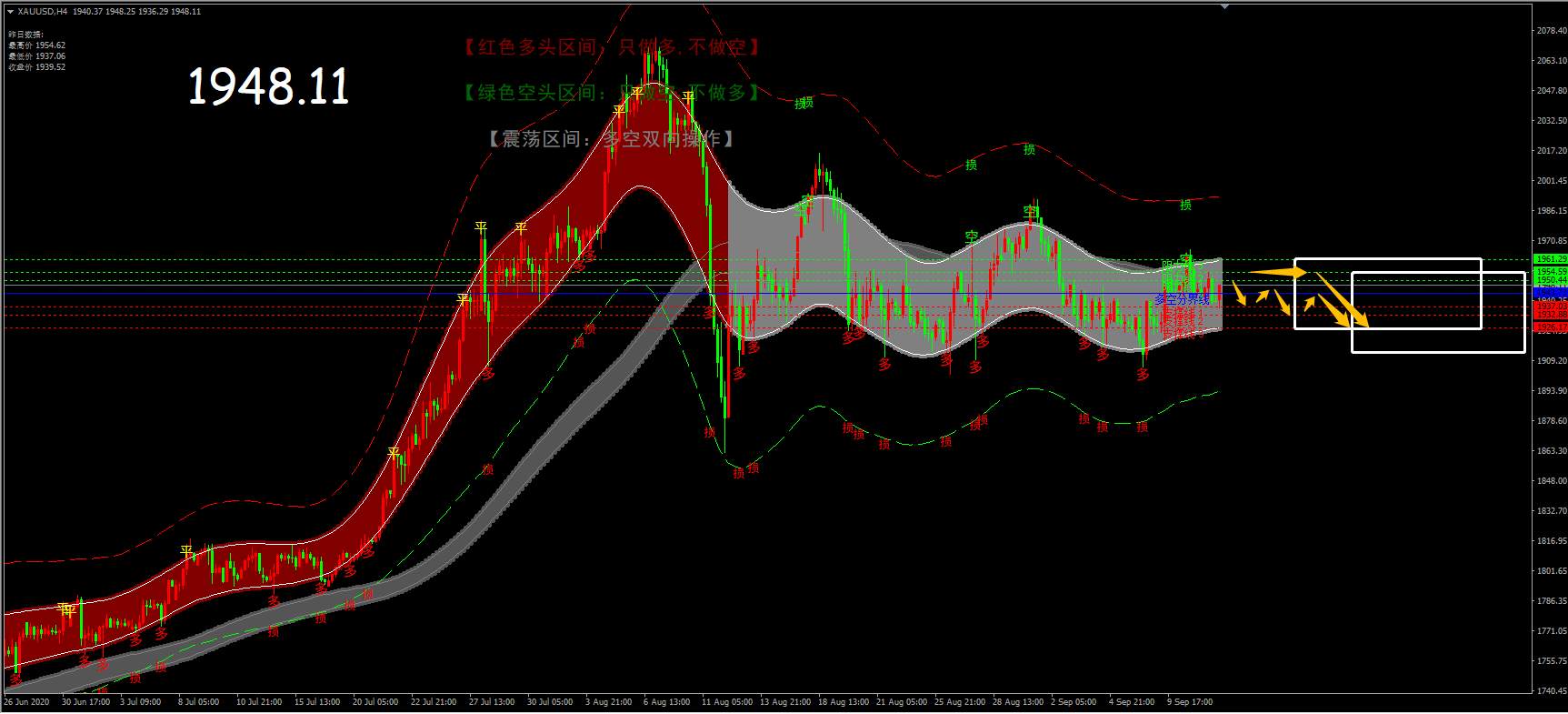
Task: Click the OHLC values 1940.37 1948.25 1936.29 1948.11
Action: coord(136,12)
